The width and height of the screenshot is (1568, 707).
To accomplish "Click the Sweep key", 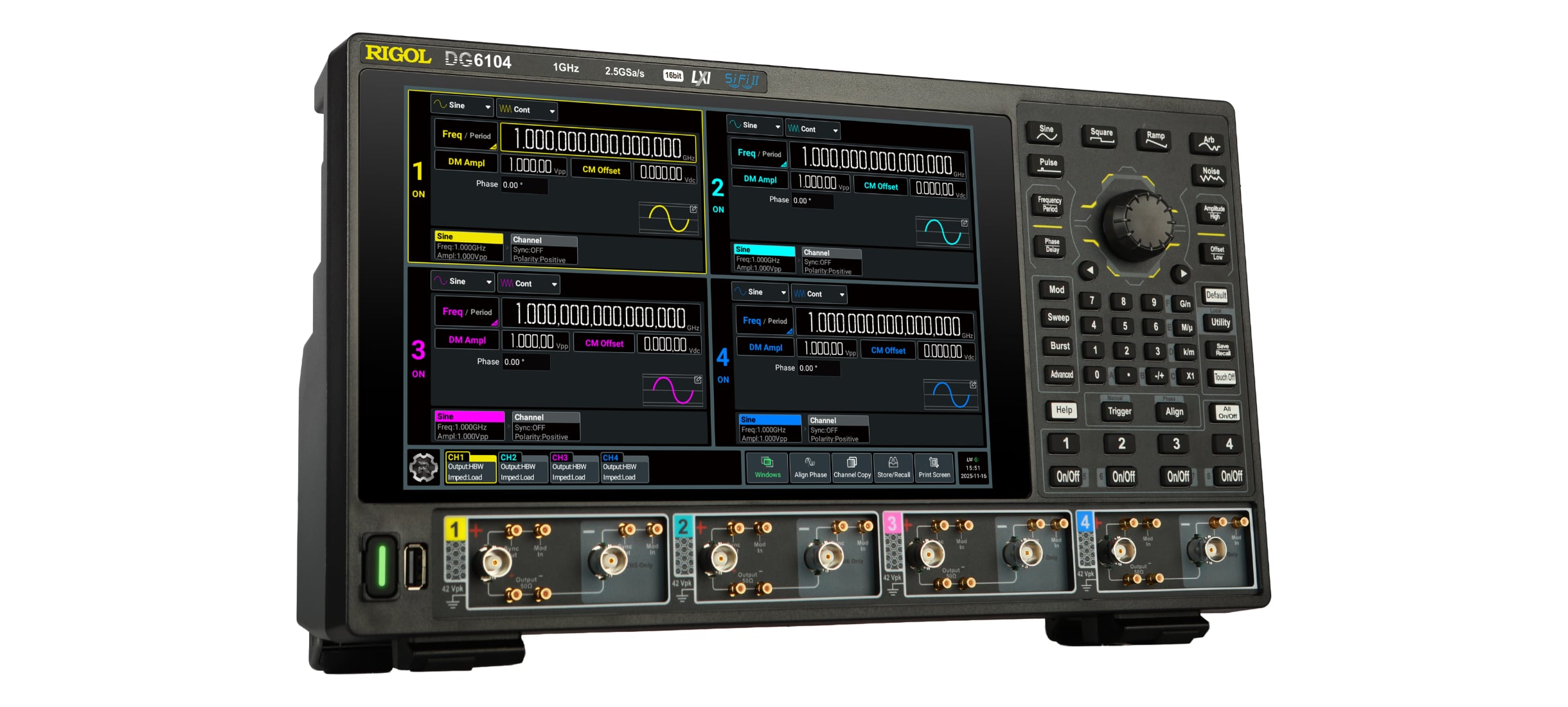I will click(1058, 318).
